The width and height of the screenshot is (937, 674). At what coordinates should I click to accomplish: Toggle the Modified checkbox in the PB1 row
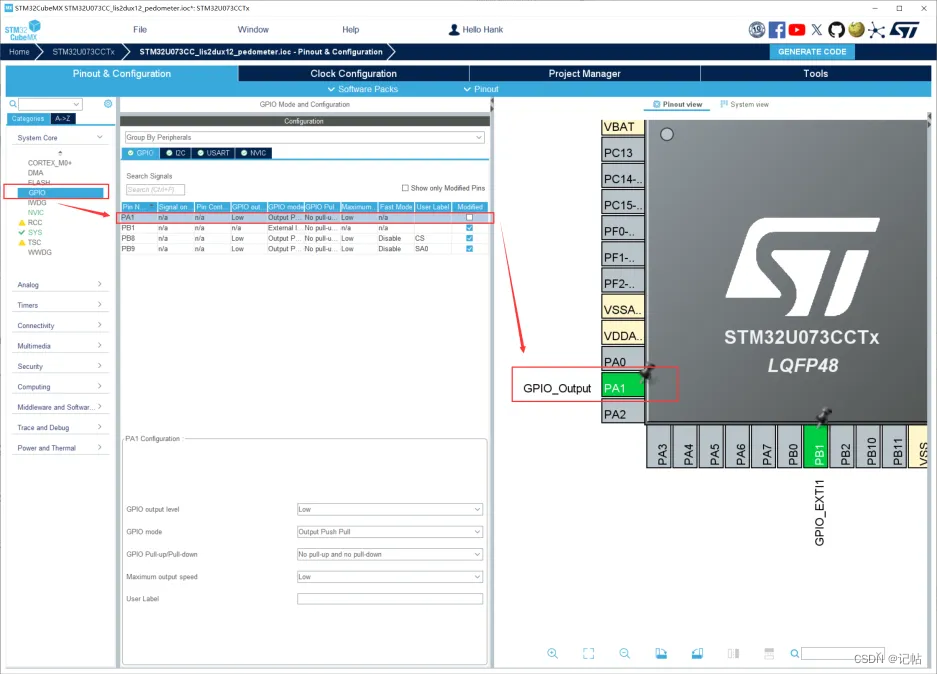(x=469, y=228)
